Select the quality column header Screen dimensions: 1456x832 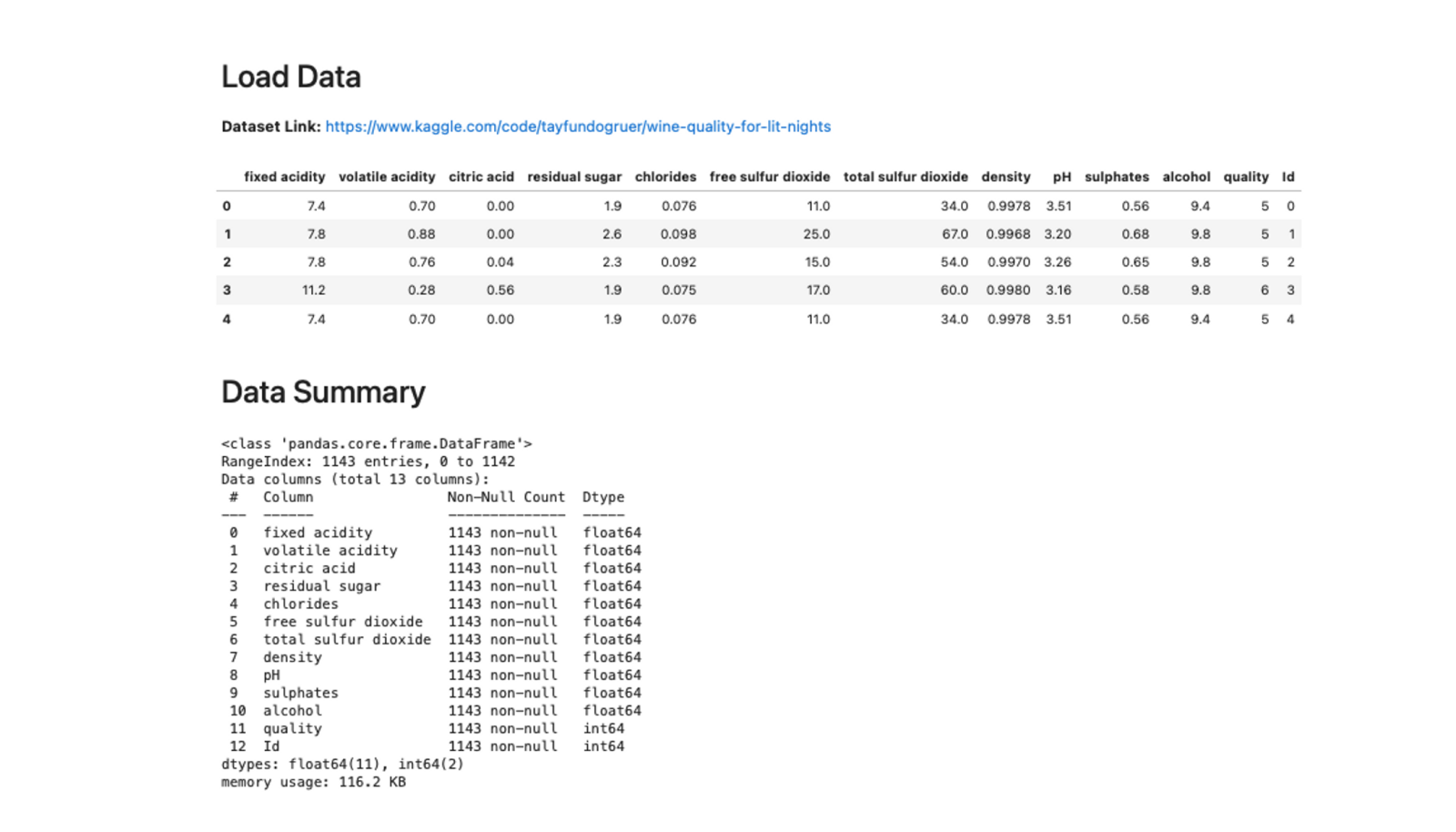coord(1246,177)
